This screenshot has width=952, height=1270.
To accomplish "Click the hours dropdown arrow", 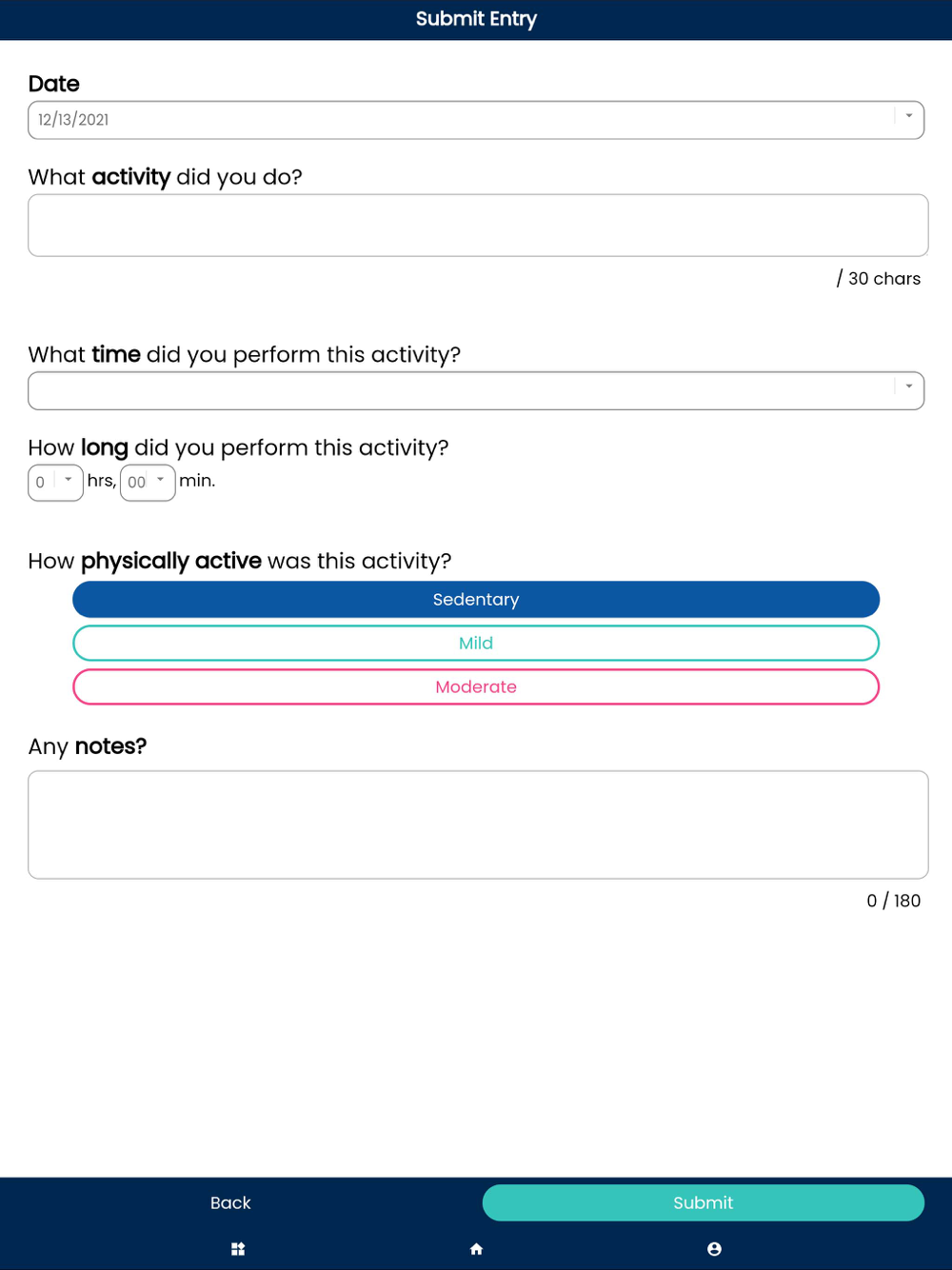I will pyautogui.click(x=69, y=480).
